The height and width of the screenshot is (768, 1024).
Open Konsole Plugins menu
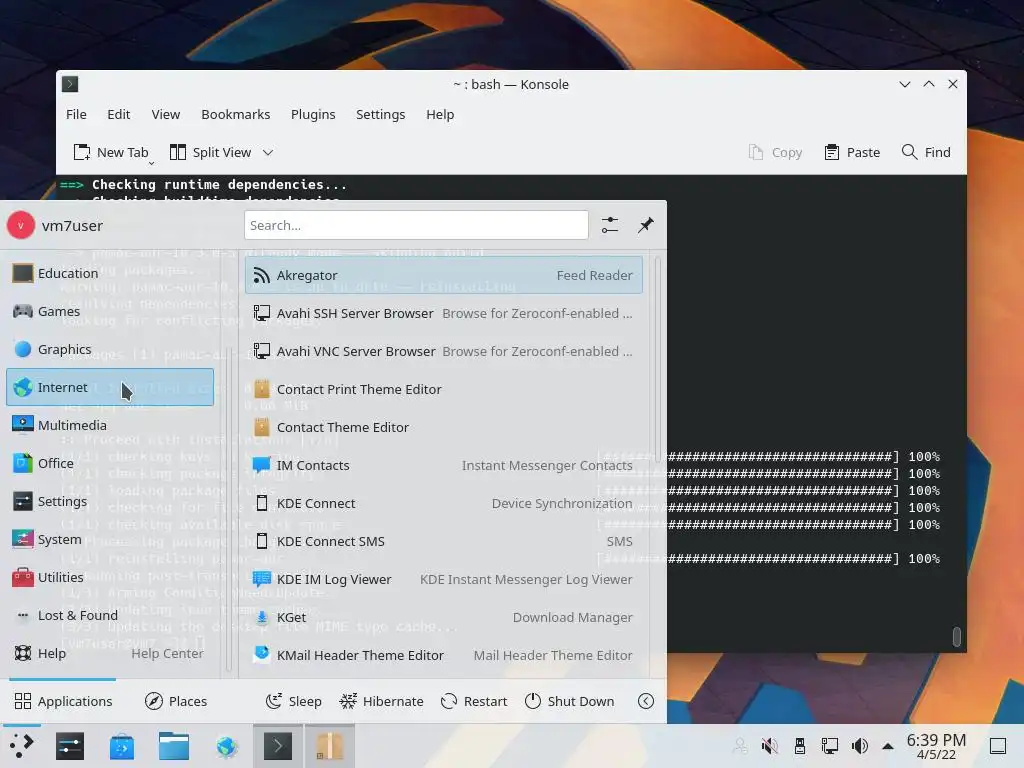tap(313, 114)
